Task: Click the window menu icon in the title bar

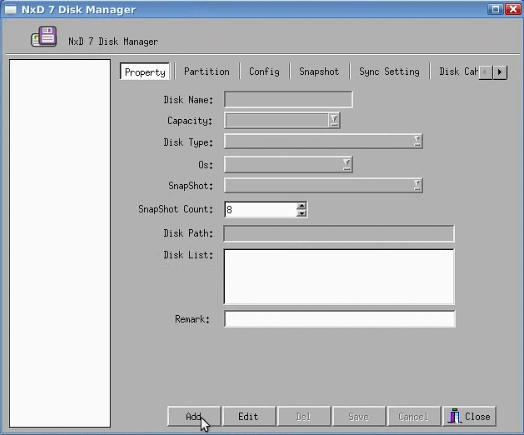Action: pyautogui.click(x=10, y=9)
